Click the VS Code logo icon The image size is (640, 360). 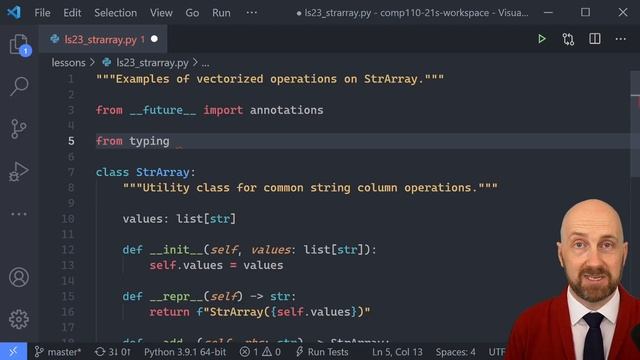coord(14,12)
